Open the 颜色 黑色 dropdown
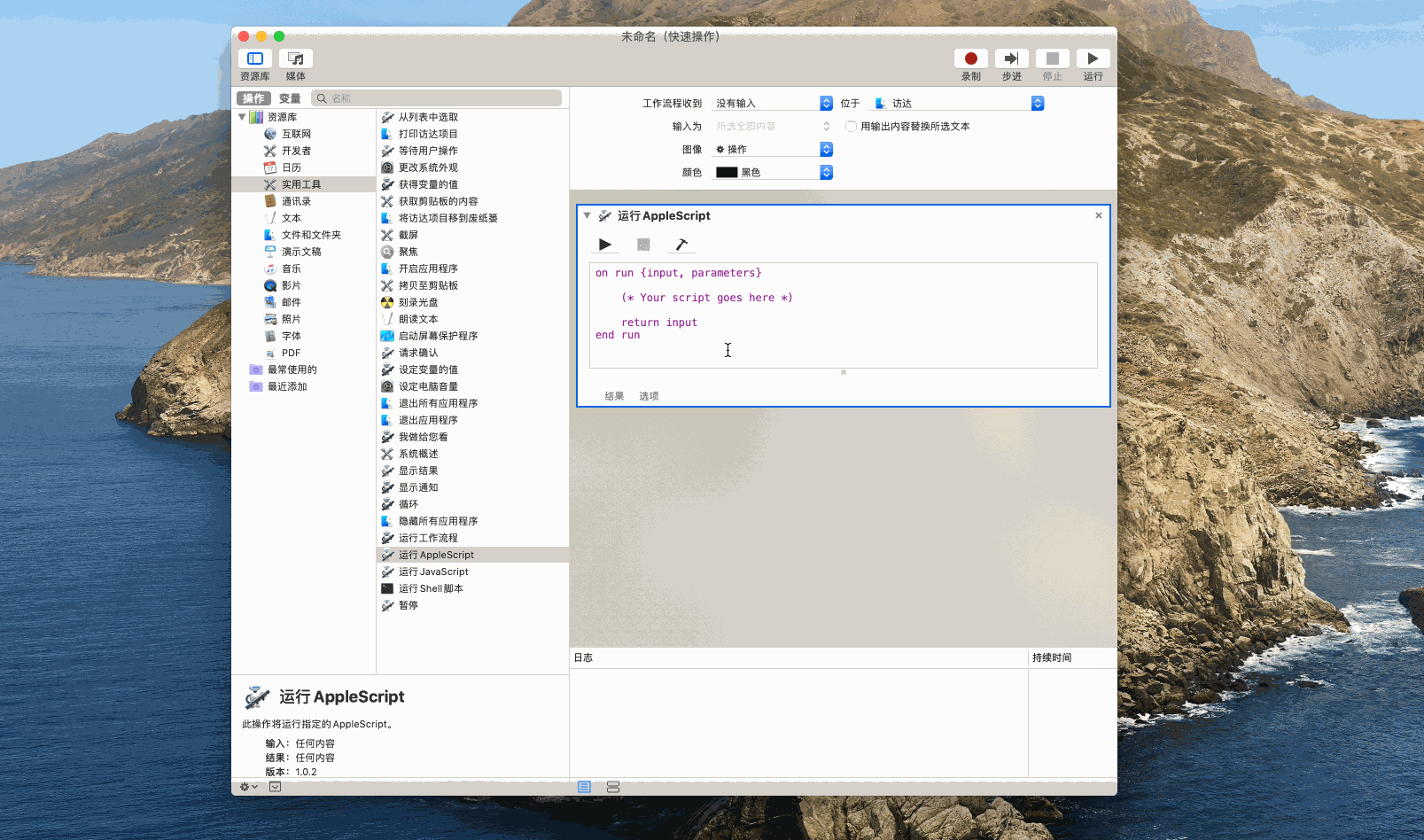Screen dimensions: 1424x840 coord(773,173)
